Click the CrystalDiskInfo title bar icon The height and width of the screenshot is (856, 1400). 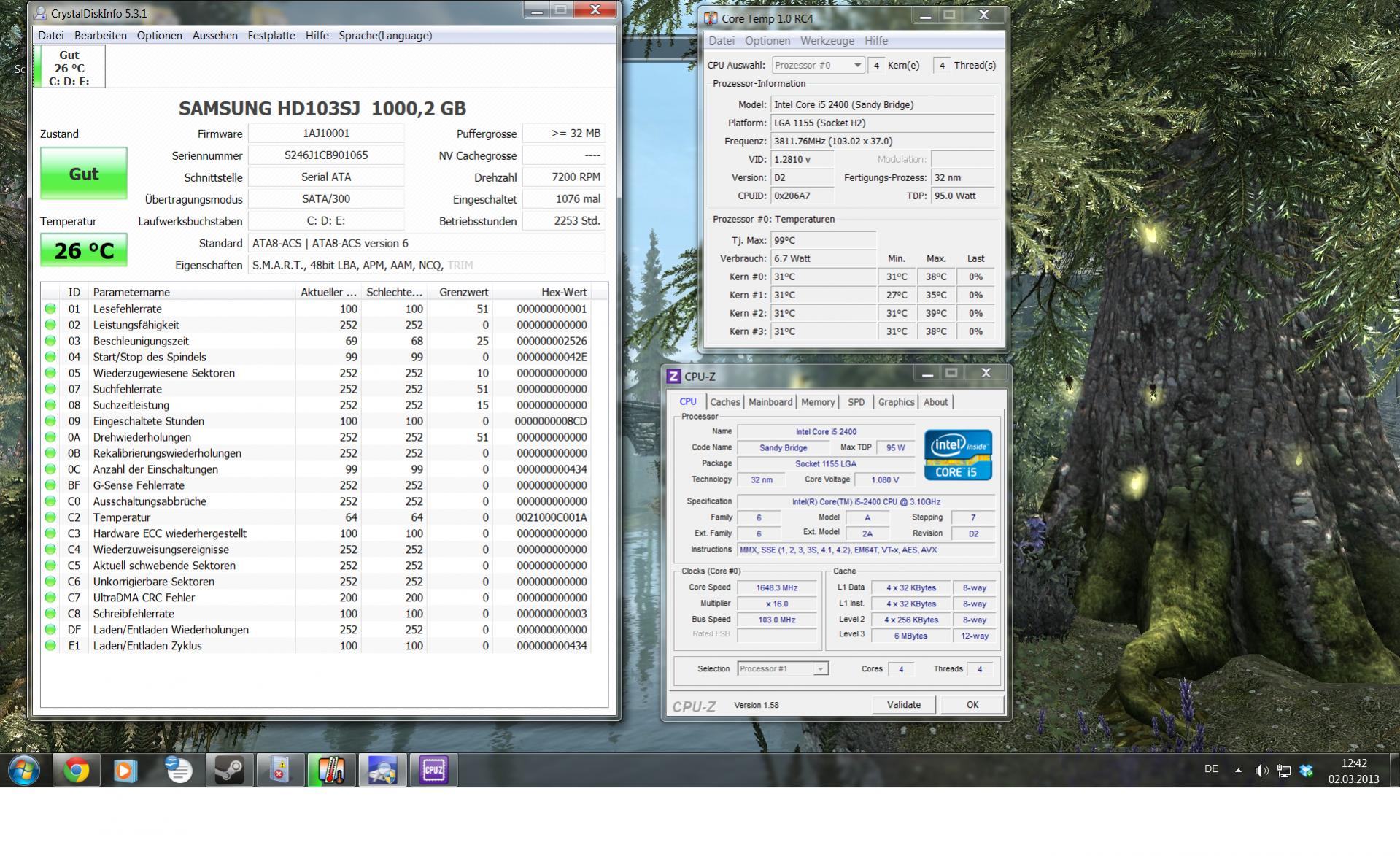42,13
